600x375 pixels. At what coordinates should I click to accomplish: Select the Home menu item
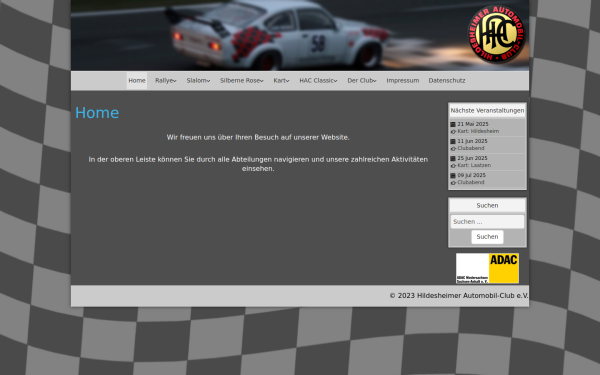[x=137, y=81]
